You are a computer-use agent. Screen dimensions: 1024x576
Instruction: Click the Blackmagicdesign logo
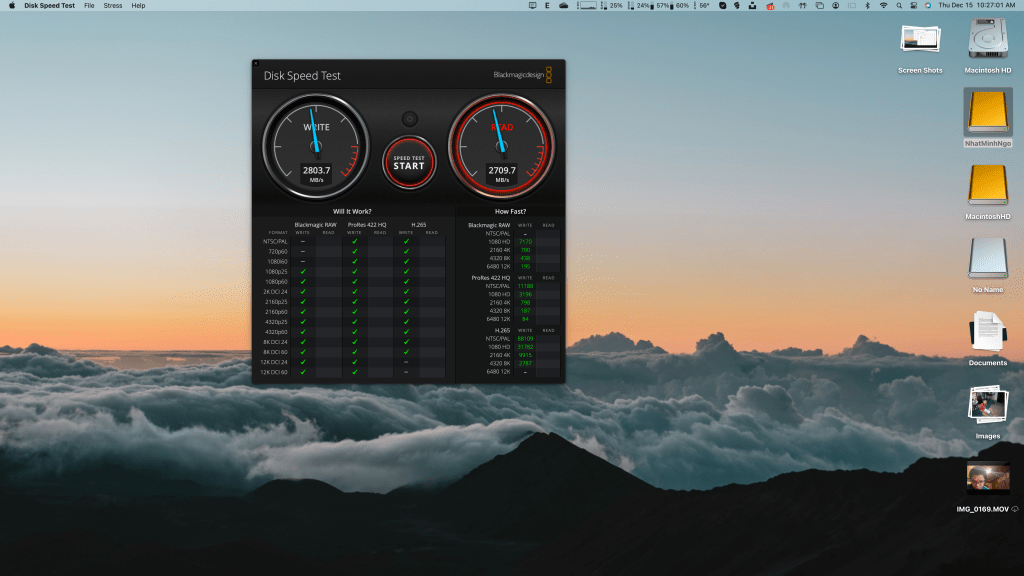522,75
